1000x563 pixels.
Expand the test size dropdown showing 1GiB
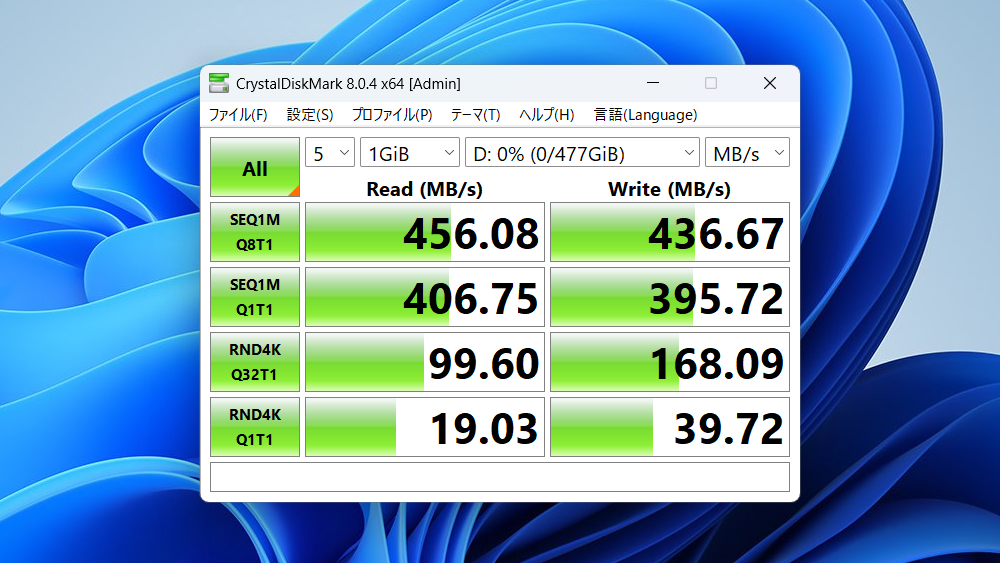(410, 153)
